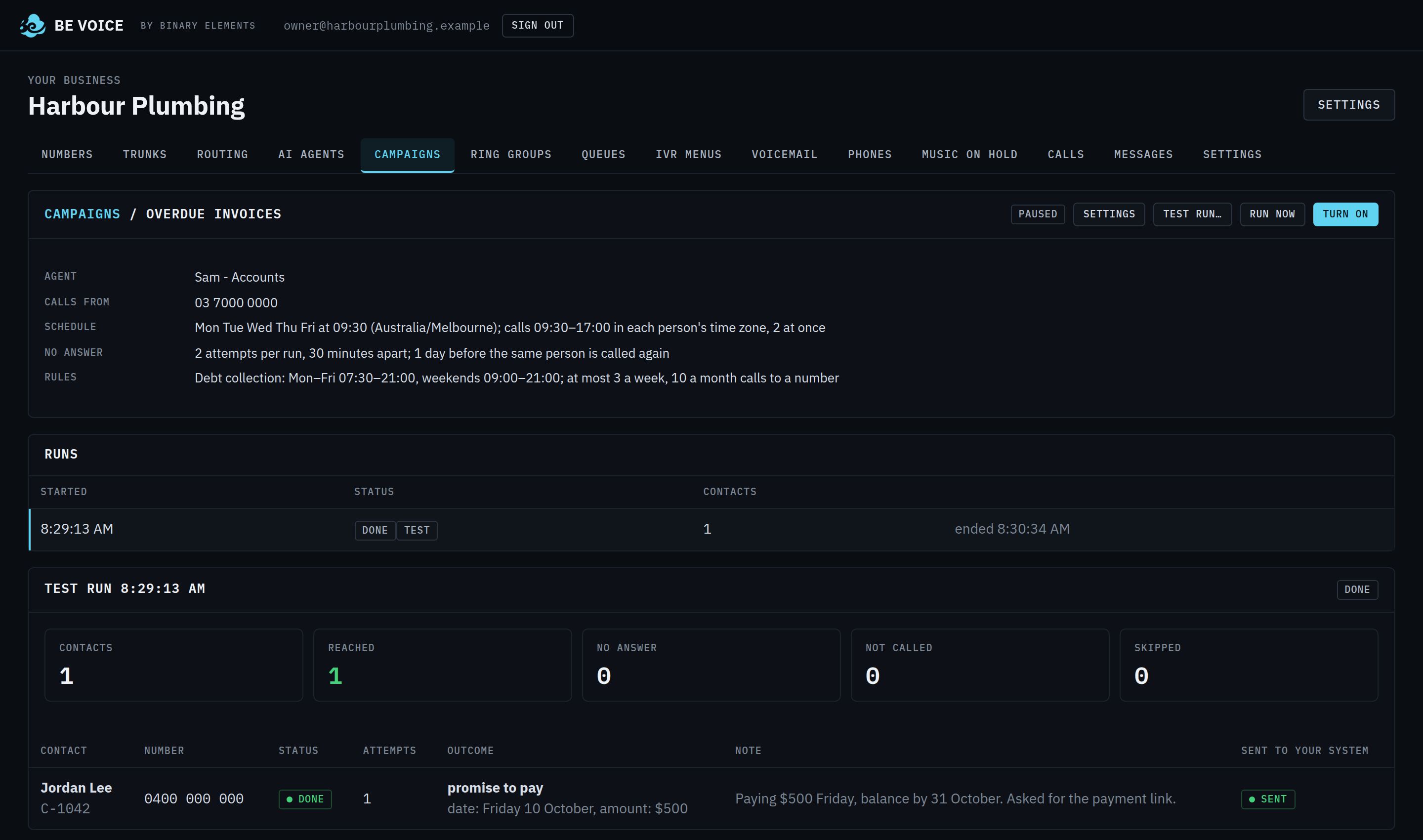Screen dimensions: 1423x840
Task: Click the owner@harbourplumbing.example email
Action: pyautogui.click(x=386, y=26)
